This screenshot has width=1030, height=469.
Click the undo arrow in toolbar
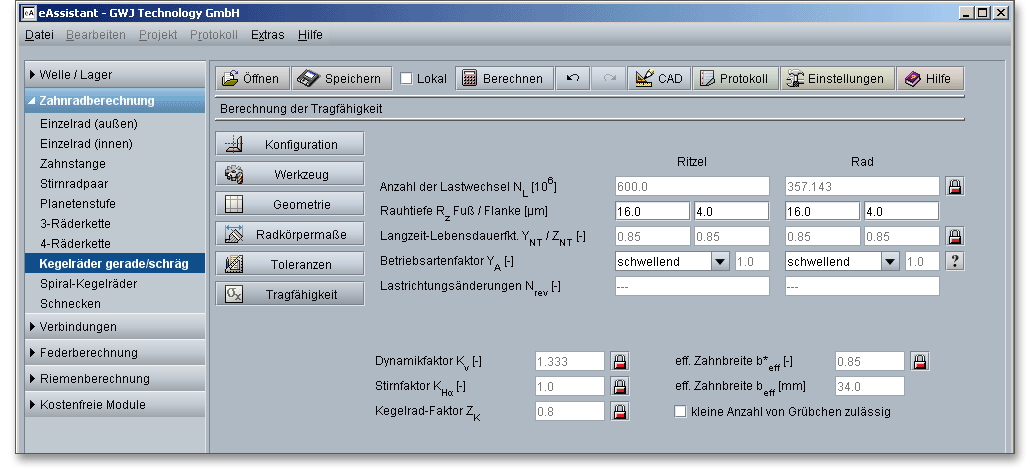click(x=573, y=79)
